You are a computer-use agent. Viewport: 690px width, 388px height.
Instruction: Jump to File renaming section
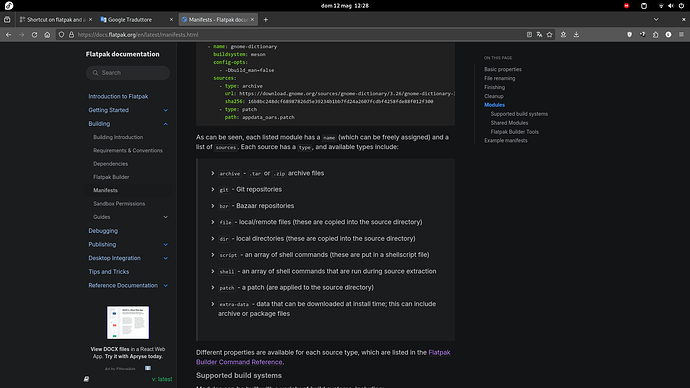(x=499, y=78)
